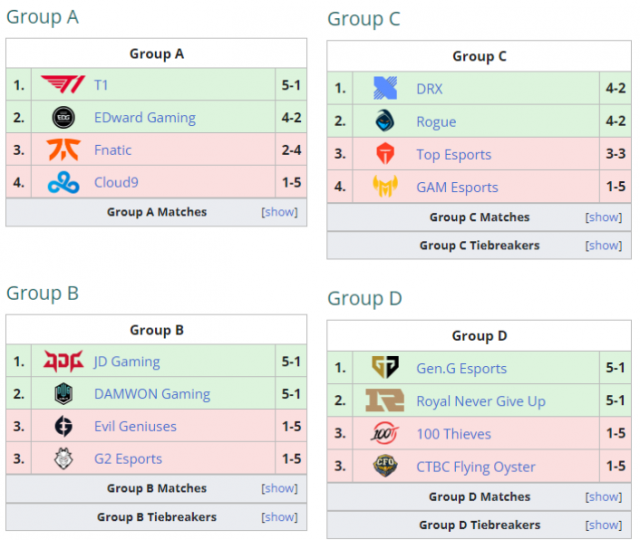Screen dimensions: 640x540
Task: Show the Group C Matches section
Action: [x=603, y=217]
